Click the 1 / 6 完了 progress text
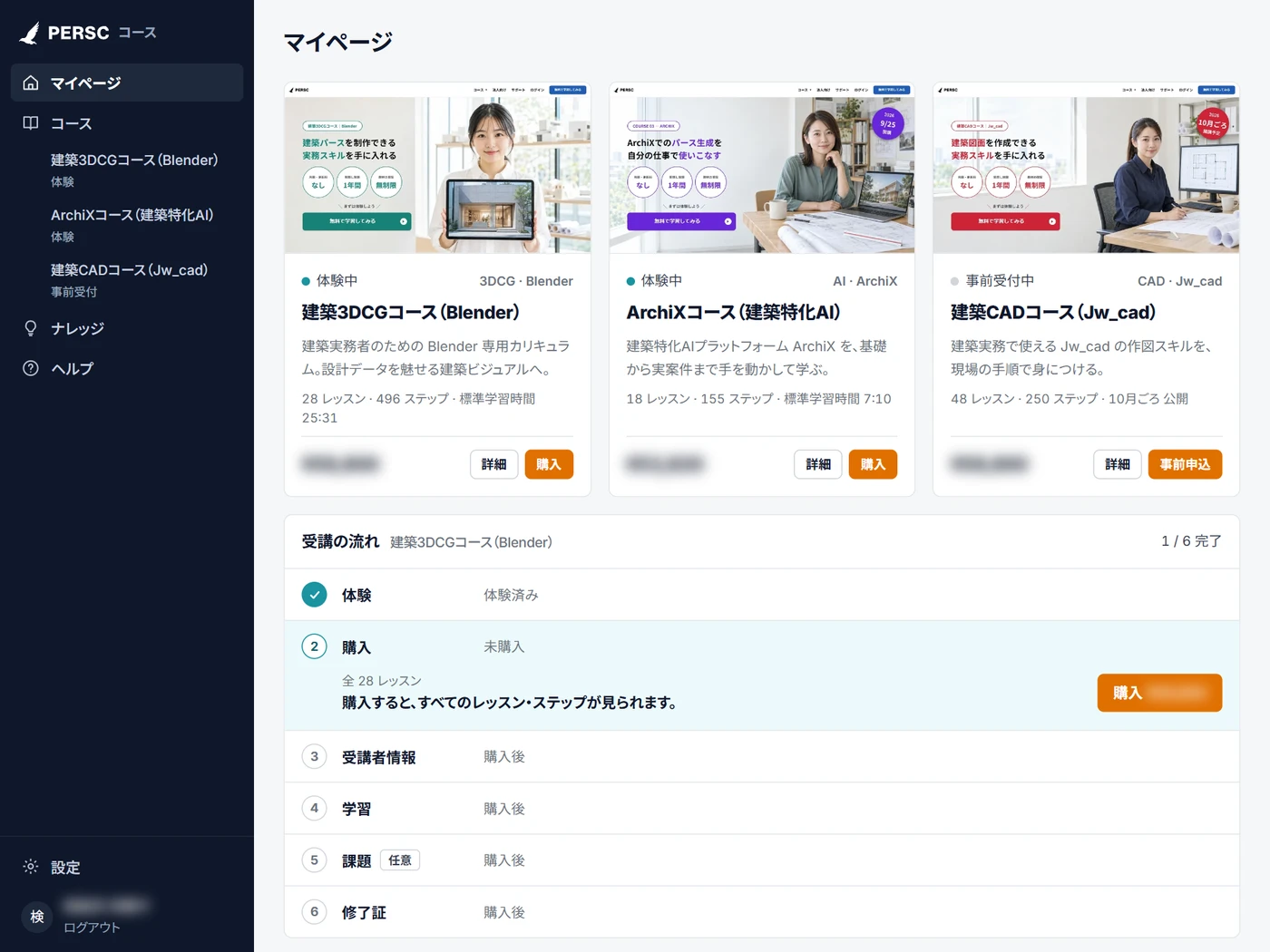 1191,541
